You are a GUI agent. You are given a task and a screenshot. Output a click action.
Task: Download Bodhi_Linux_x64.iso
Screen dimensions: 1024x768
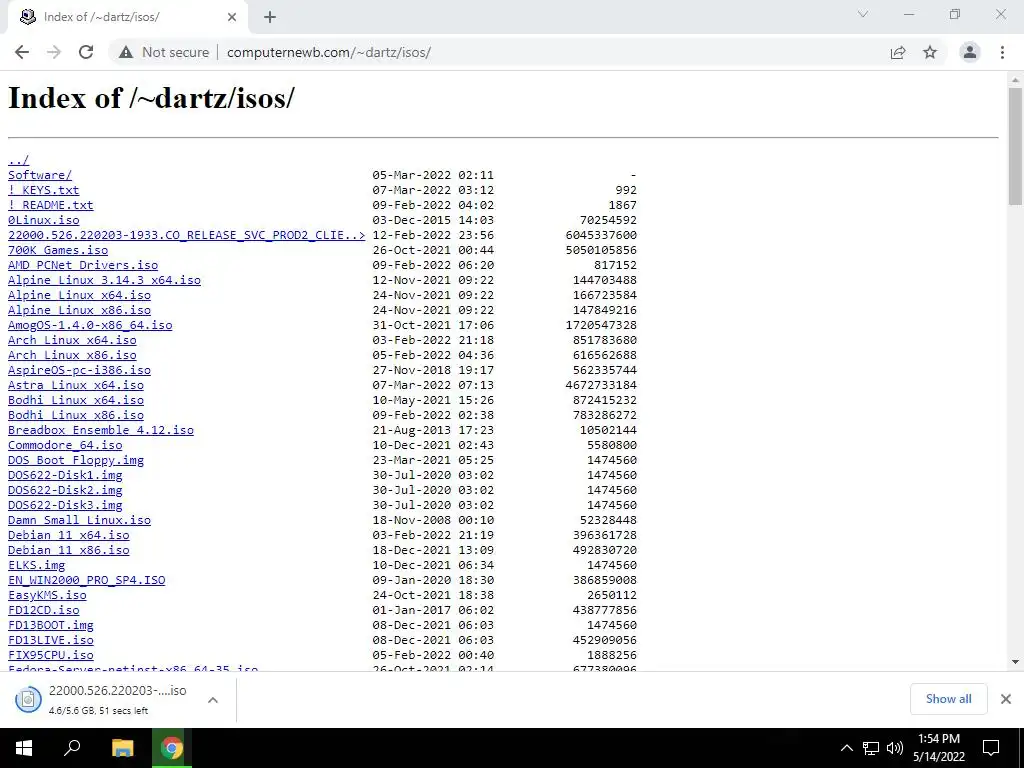[76, 400]
